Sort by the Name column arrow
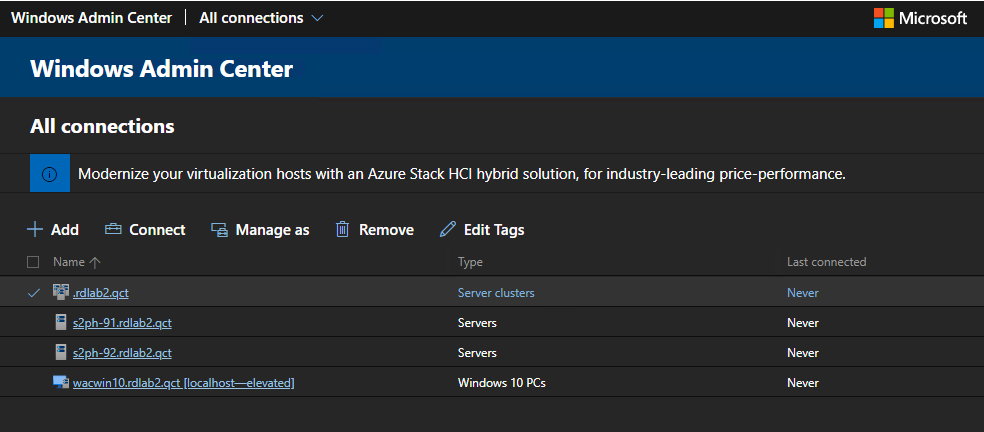The width and height of the screenshot is (984, 432). (95, 262)
